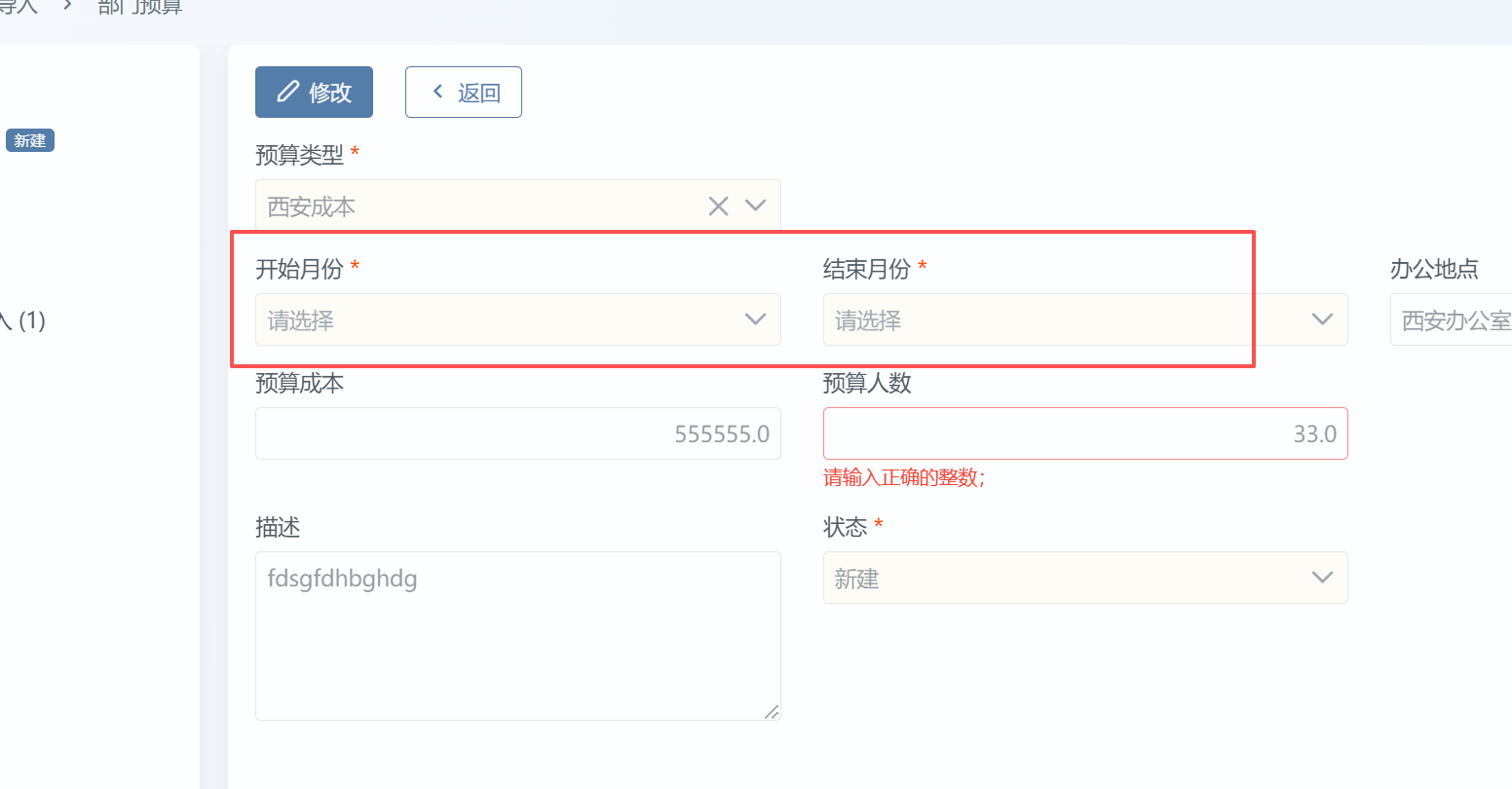The width and height of the screenshot is (1512, 789).
Task: Open the 预算类型 dropdown showing 西安成本
Action: coord(477,206)
